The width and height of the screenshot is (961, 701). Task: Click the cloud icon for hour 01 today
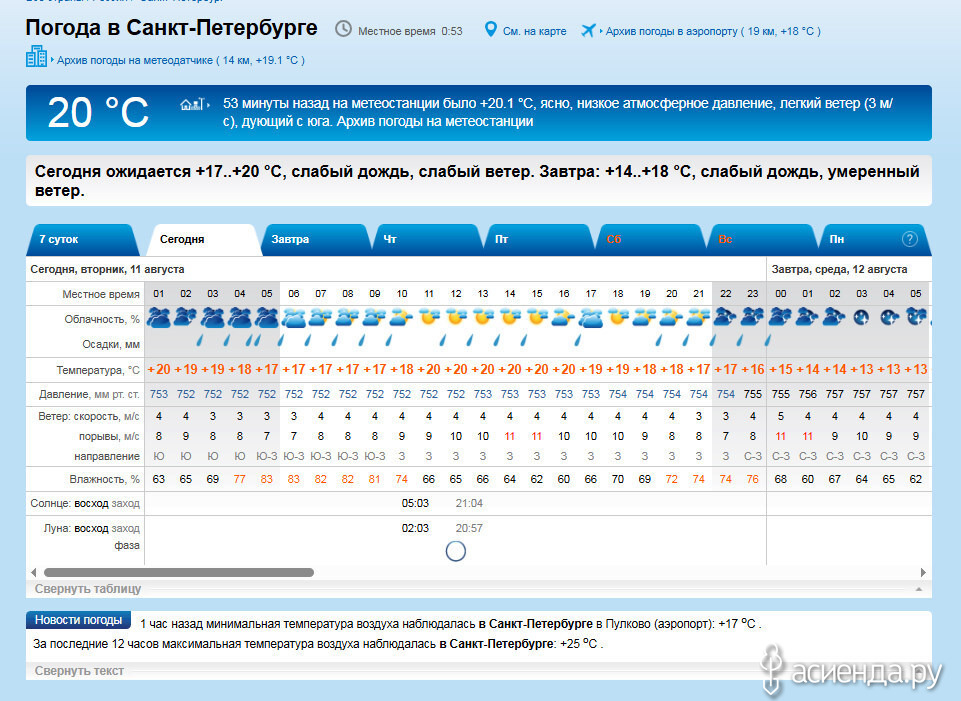tap(159, 317)
